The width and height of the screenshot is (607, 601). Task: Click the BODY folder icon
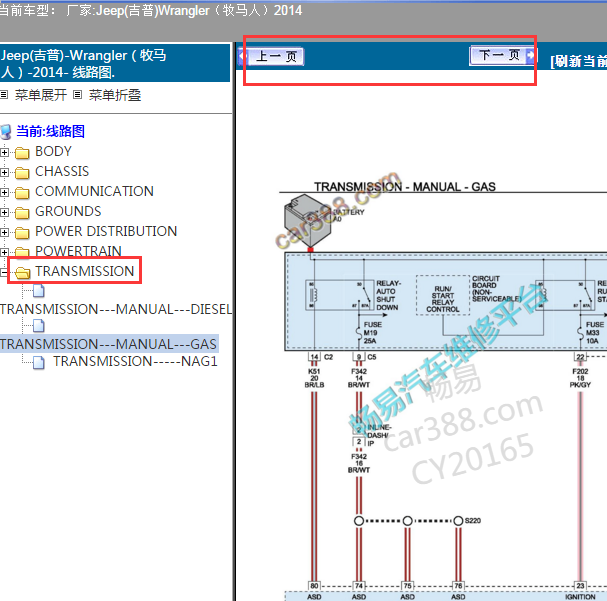[x=22, y=153]
